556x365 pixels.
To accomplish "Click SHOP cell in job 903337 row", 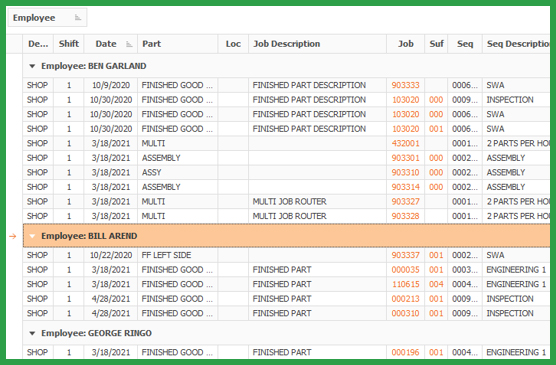I will pyautogui.click(x=37, y=255).
